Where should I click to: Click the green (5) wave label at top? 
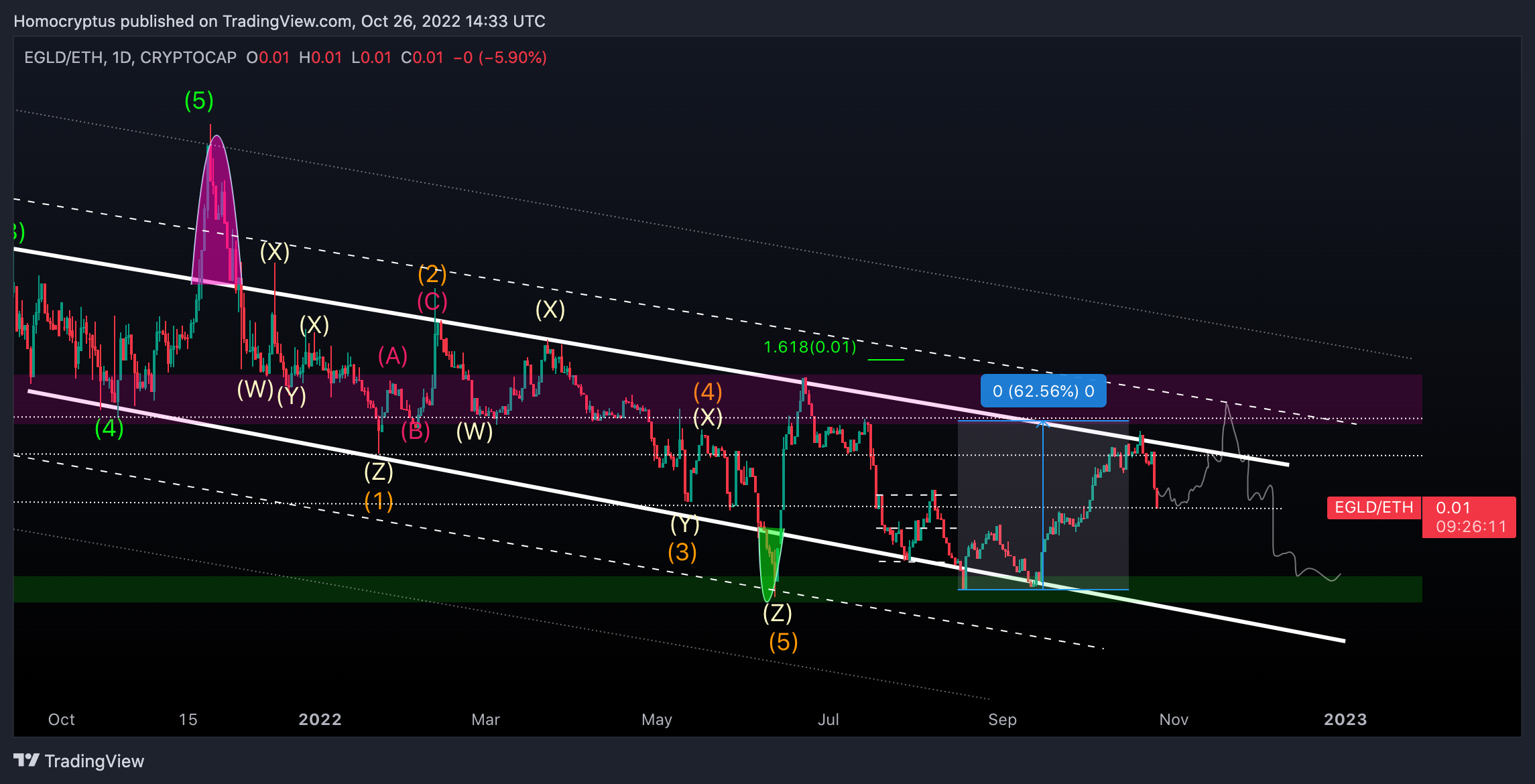click(x=199, y=101)
